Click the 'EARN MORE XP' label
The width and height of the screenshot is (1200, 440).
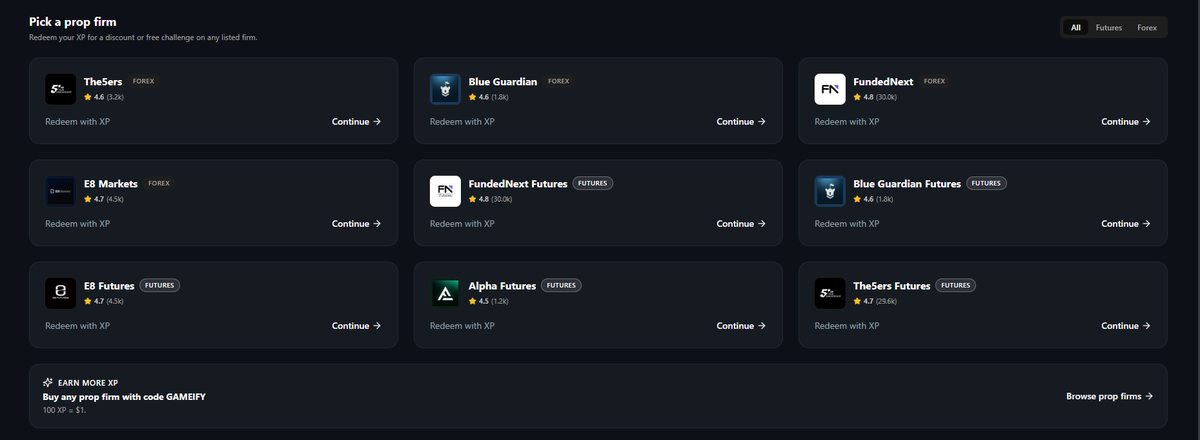tap(88, 383)
